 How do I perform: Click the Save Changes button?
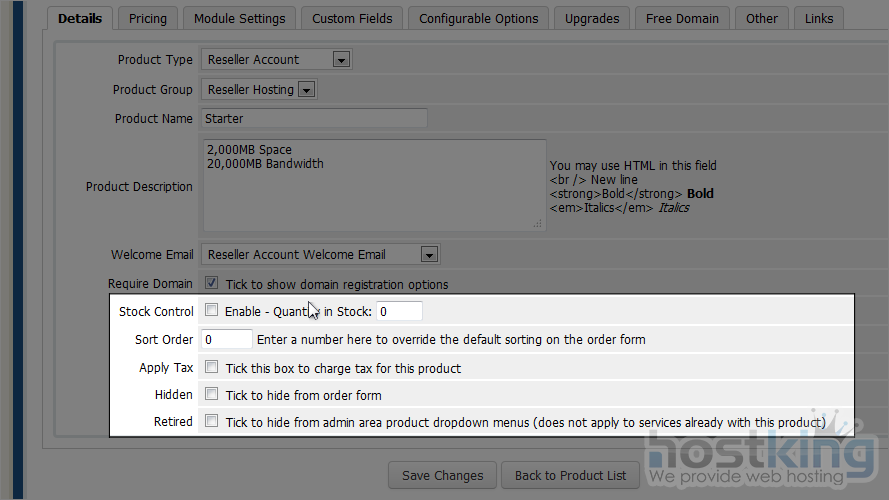pos(442,475)
